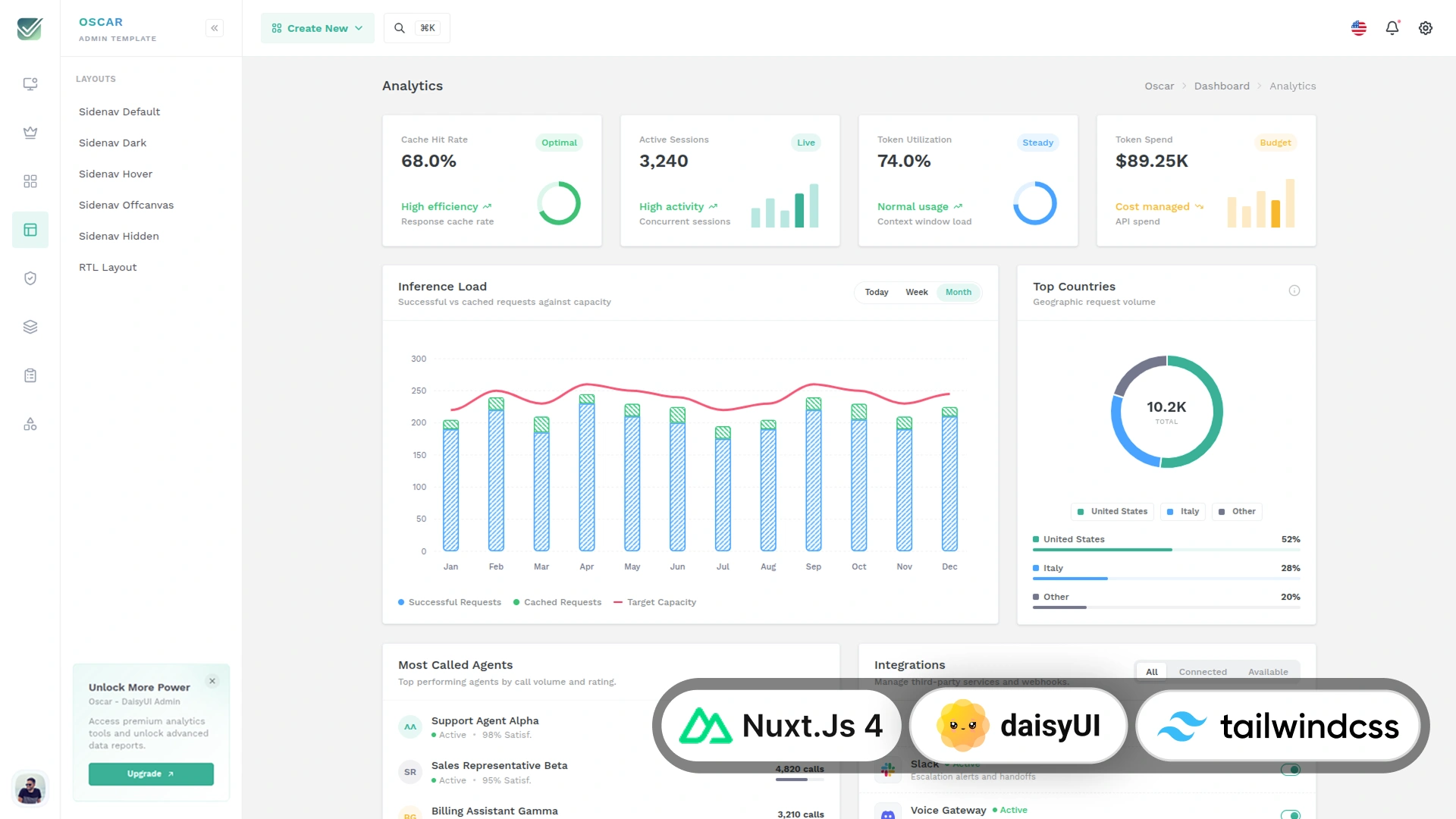This screenshot has height=819, width=1456.
Task: Click Dashboard in the breadcrumb
Action: click(x=1222, y=86)
